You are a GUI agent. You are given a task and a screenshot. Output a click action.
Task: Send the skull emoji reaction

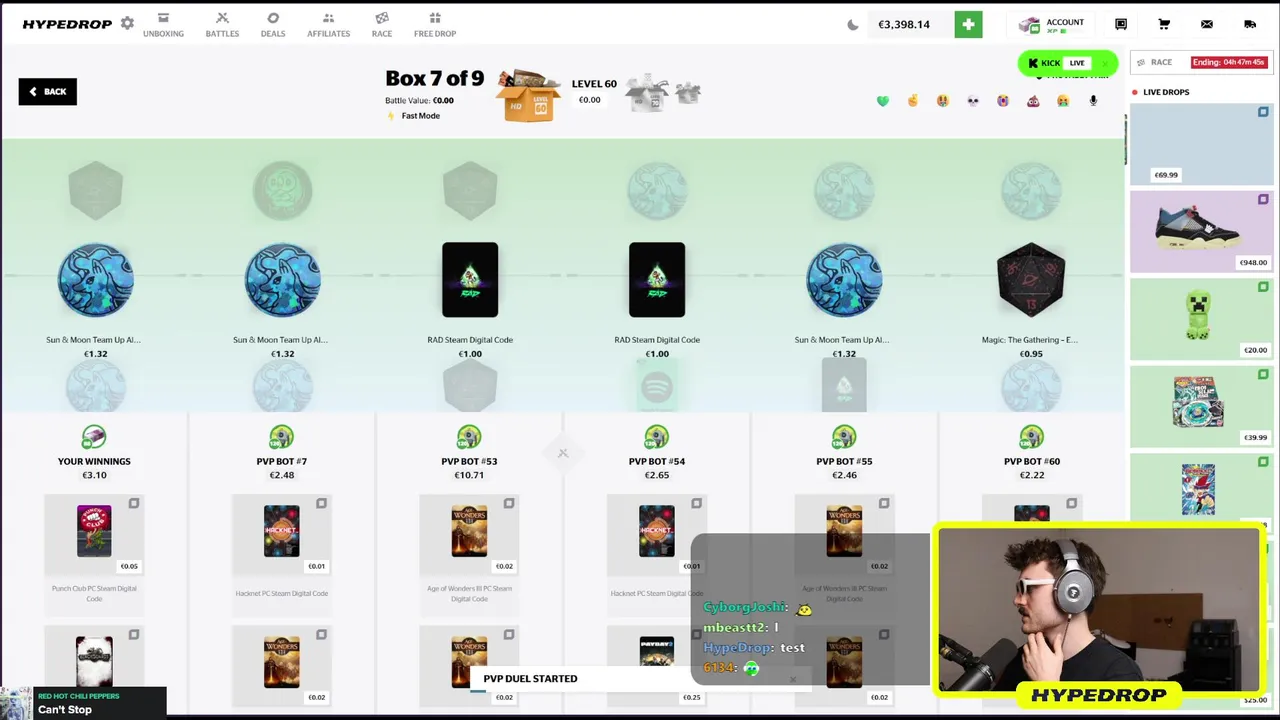coord(973,101)
